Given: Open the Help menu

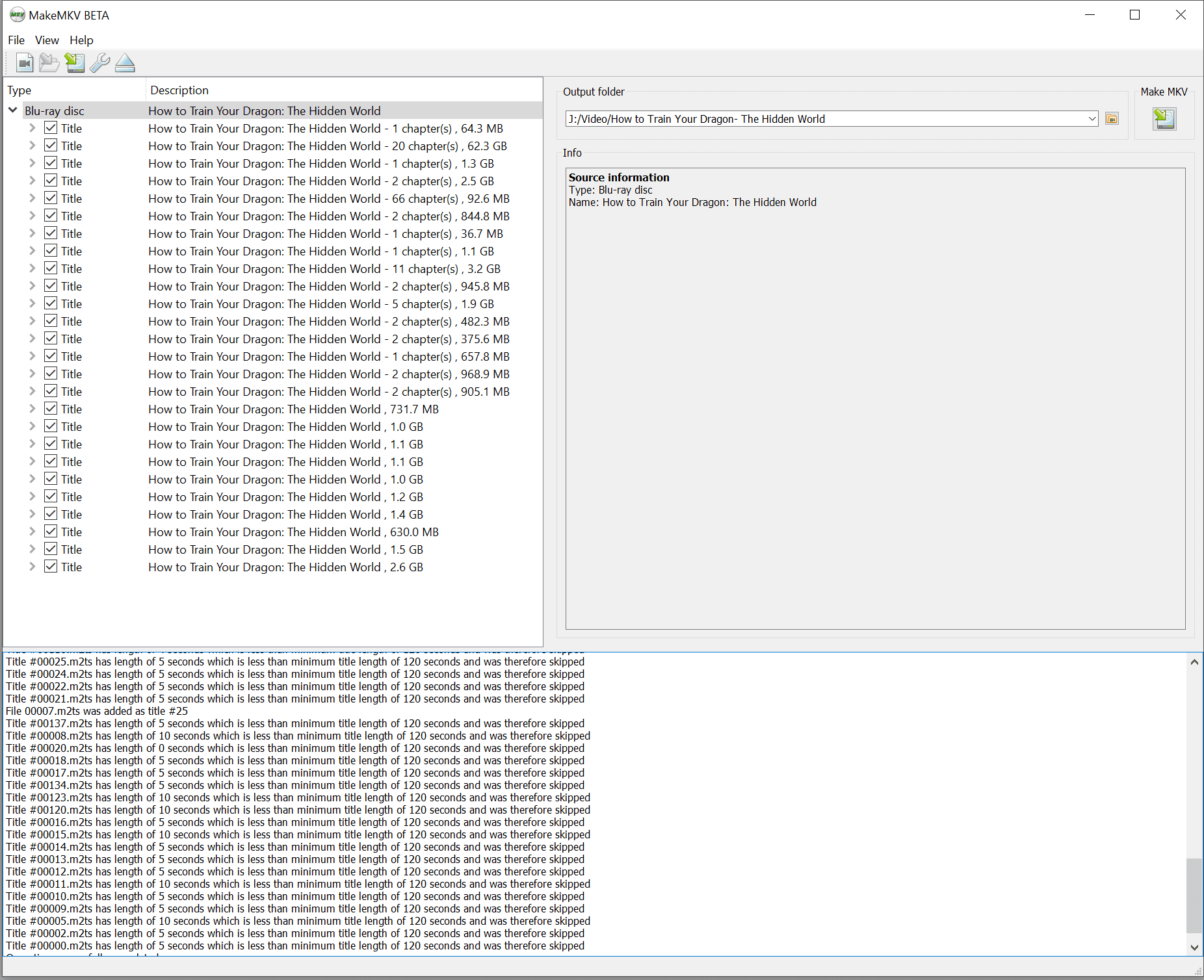Looking at the screenshot, I should (x=81, y=40).
